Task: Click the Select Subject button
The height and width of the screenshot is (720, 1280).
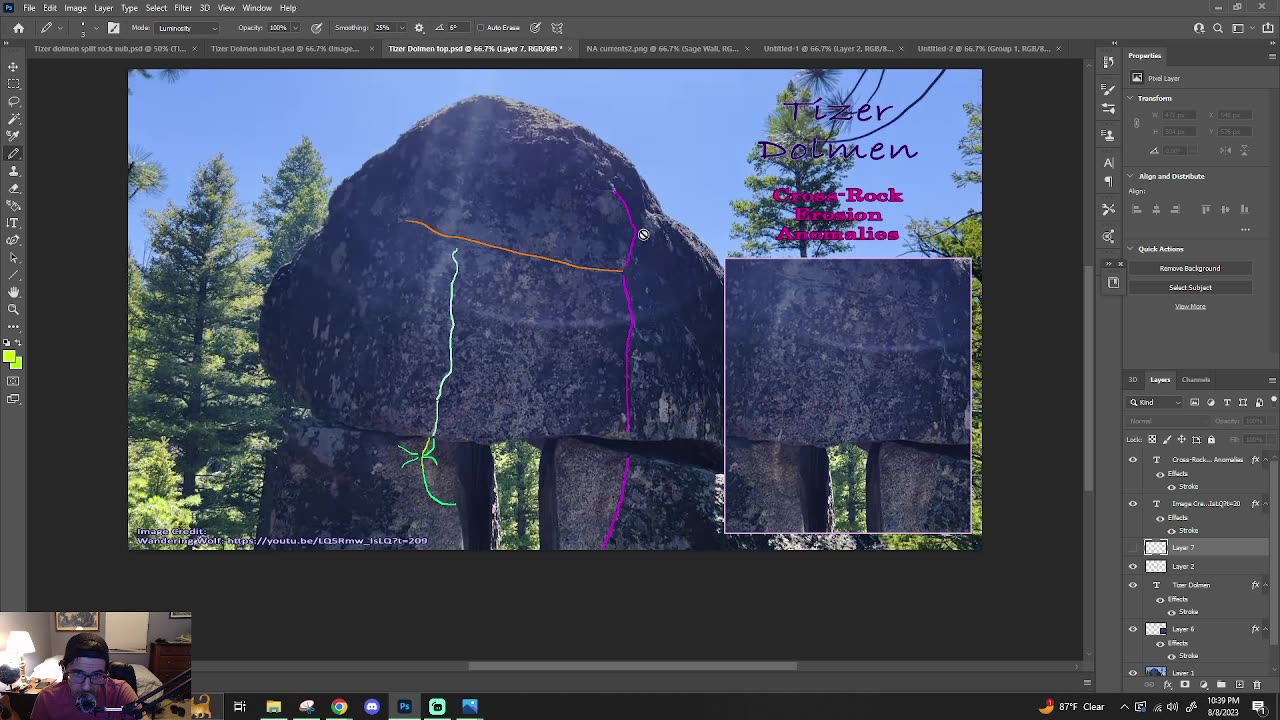Action: (x=1190, y=287)
